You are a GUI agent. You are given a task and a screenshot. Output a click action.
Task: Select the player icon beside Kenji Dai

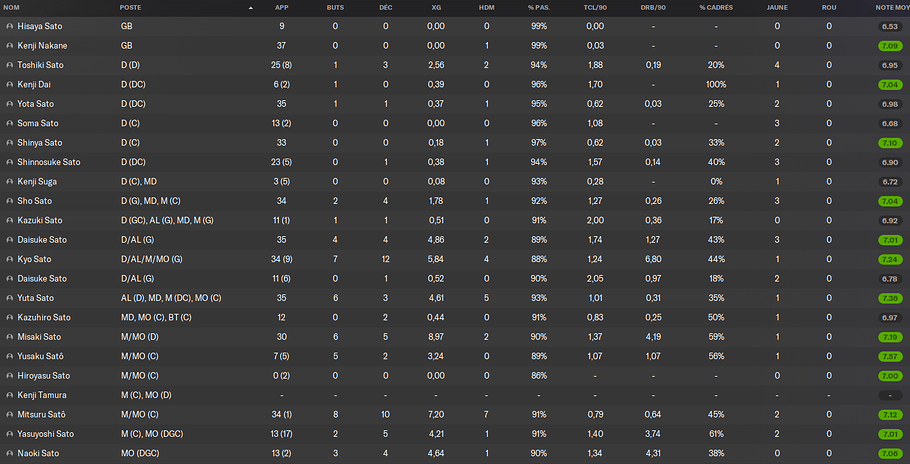(9, 85)
